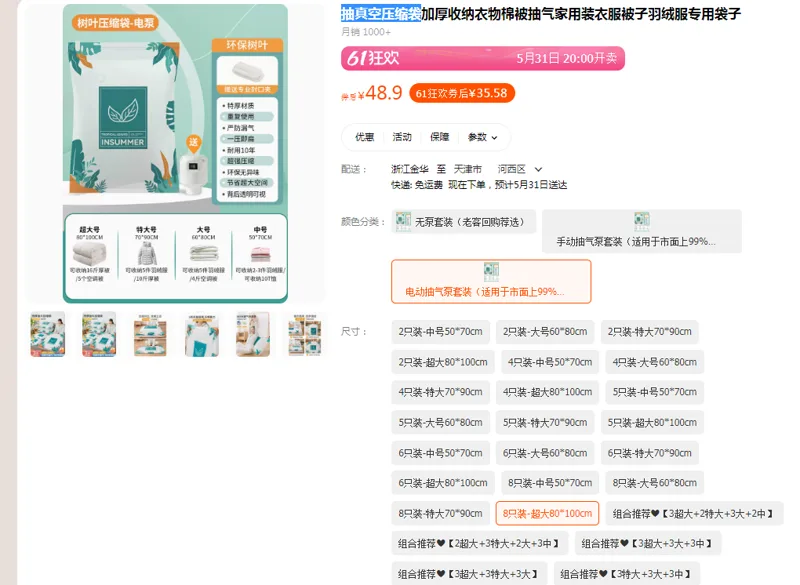
Task: Click the 61狂欢券后¥35.58 coupon badge
Action: point(462,93)
